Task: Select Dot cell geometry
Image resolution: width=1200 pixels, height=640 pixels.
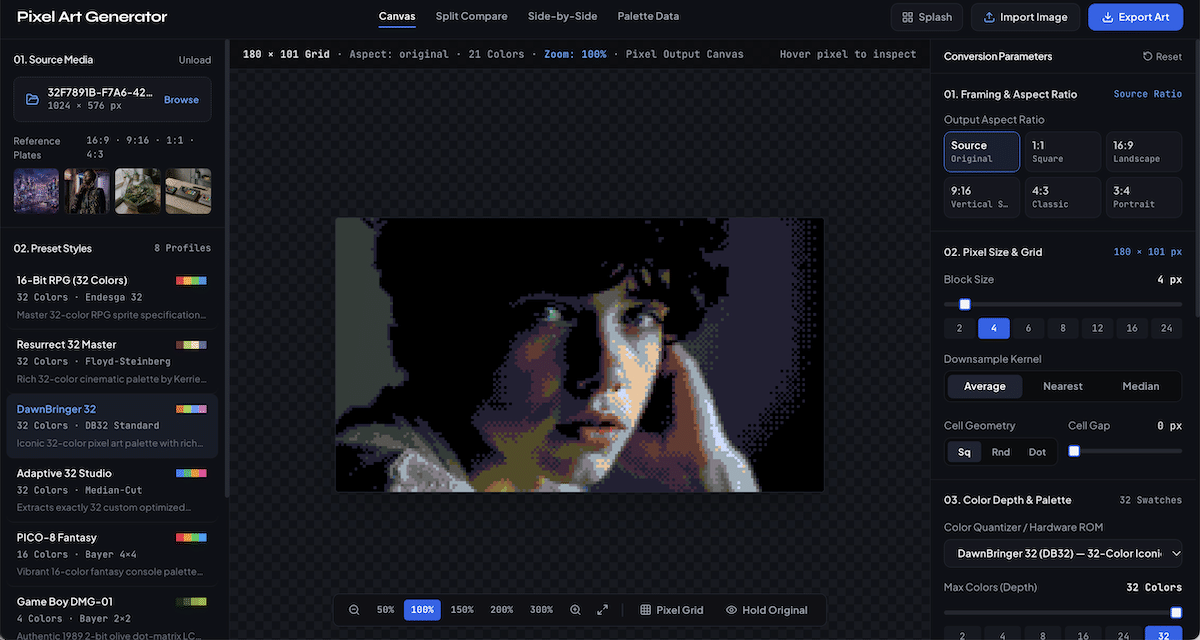Action: coord(1037,452)
